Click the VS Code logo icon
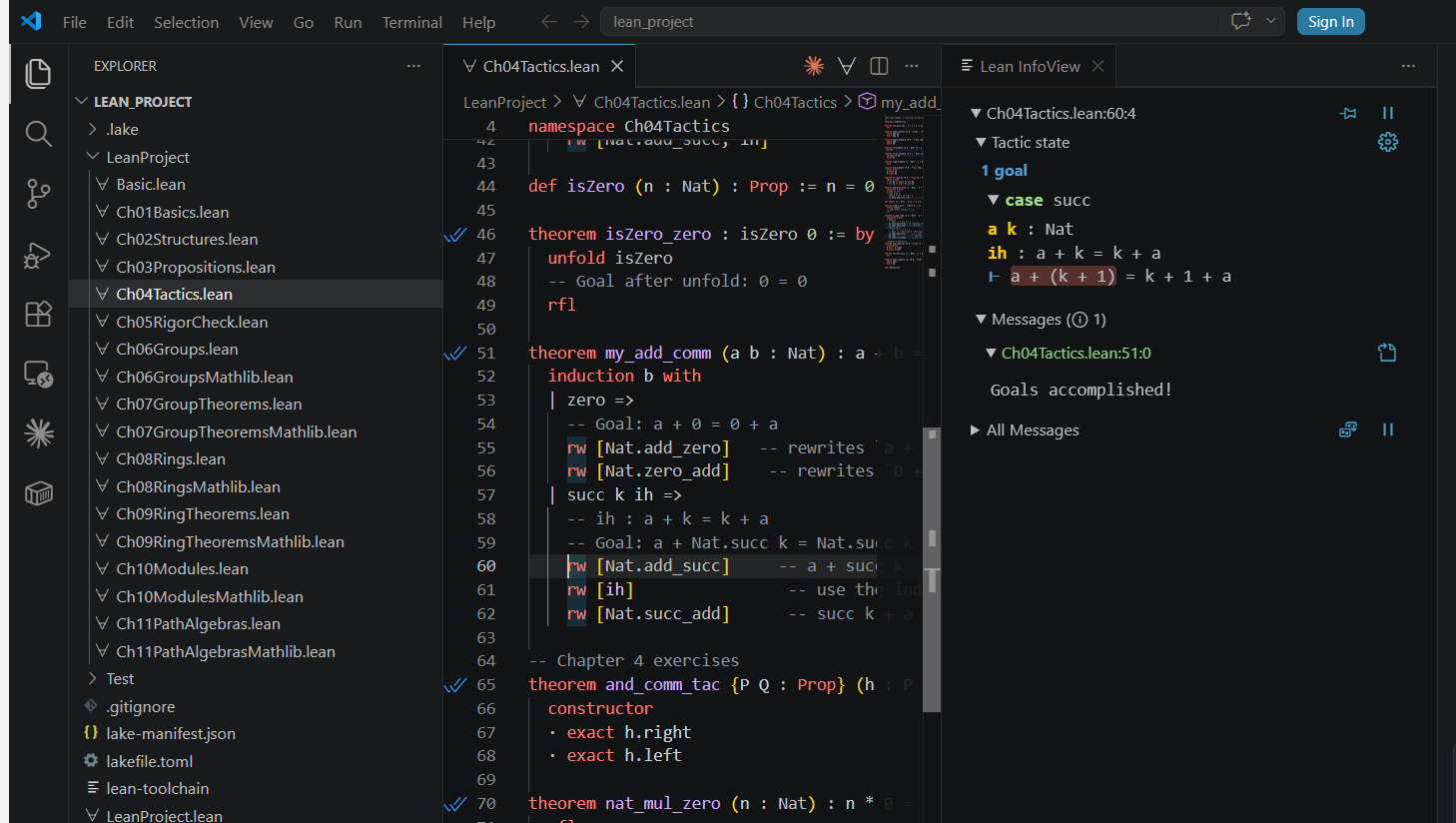Viewport: 1456px width, 823px height. point(31,21)
